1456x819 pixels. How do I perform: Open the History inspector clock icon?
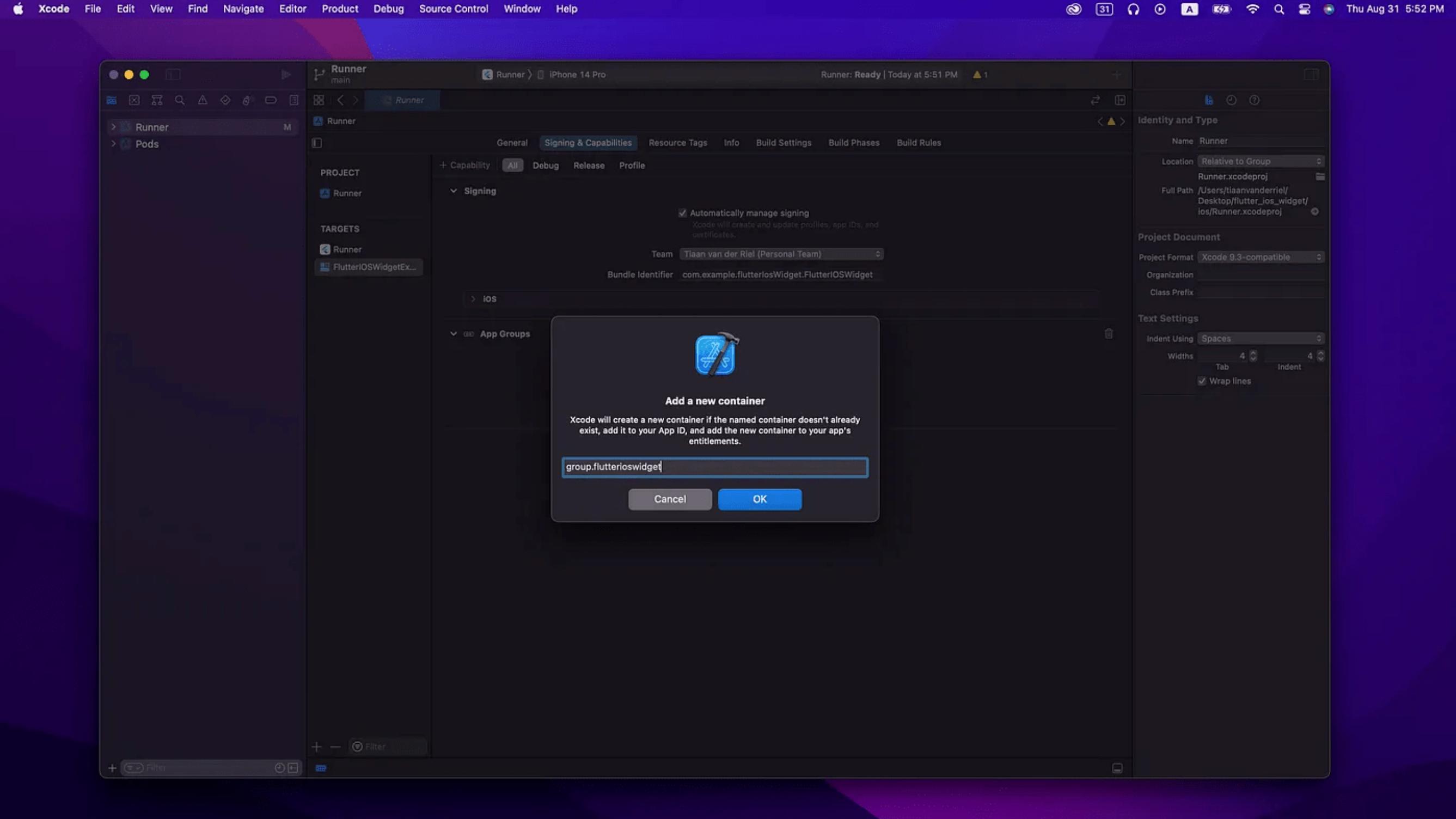[x=1231, y=100]
